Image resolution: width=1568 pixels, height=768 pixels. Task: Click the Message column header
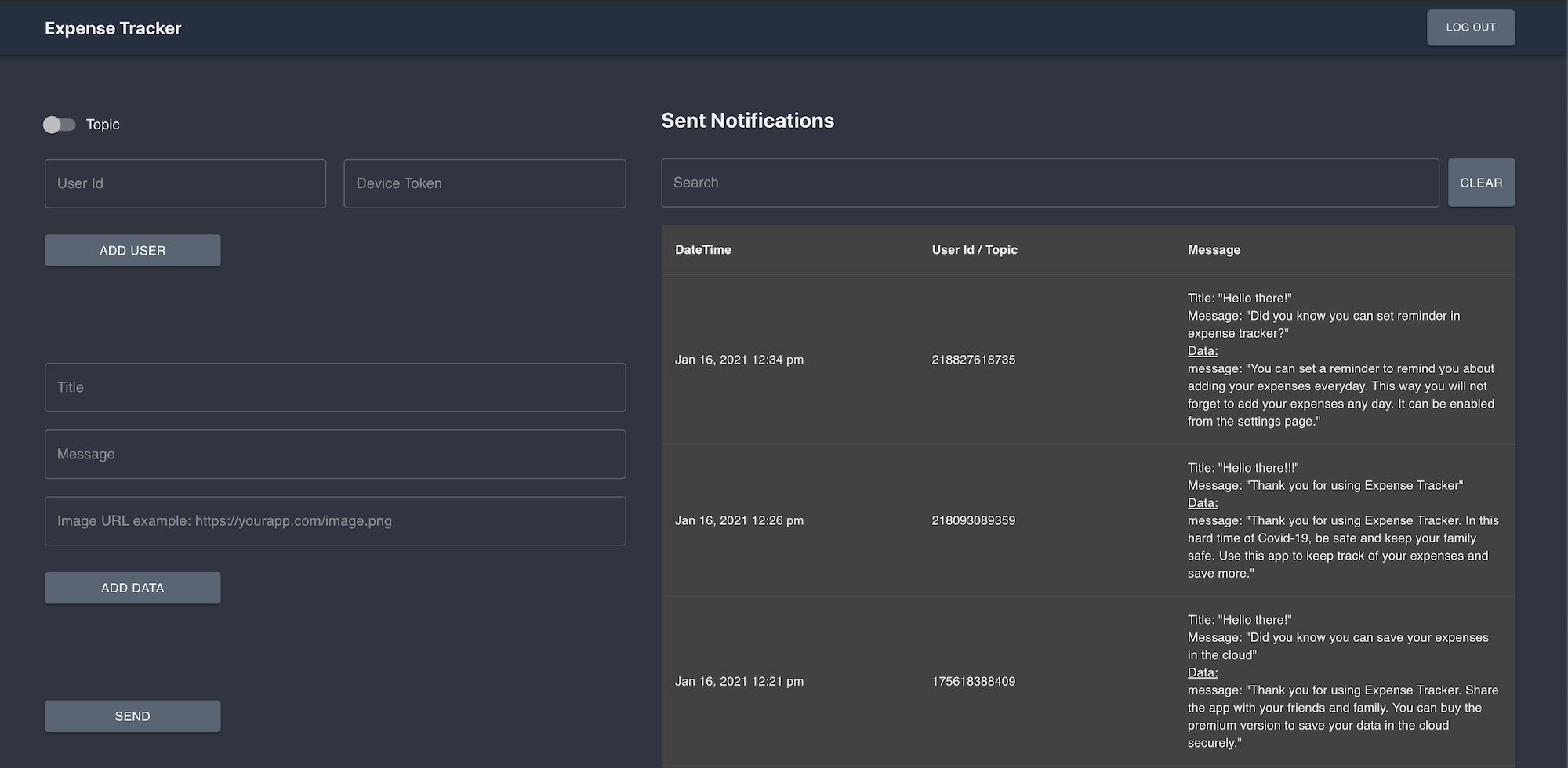click(x=1214, y=249)
